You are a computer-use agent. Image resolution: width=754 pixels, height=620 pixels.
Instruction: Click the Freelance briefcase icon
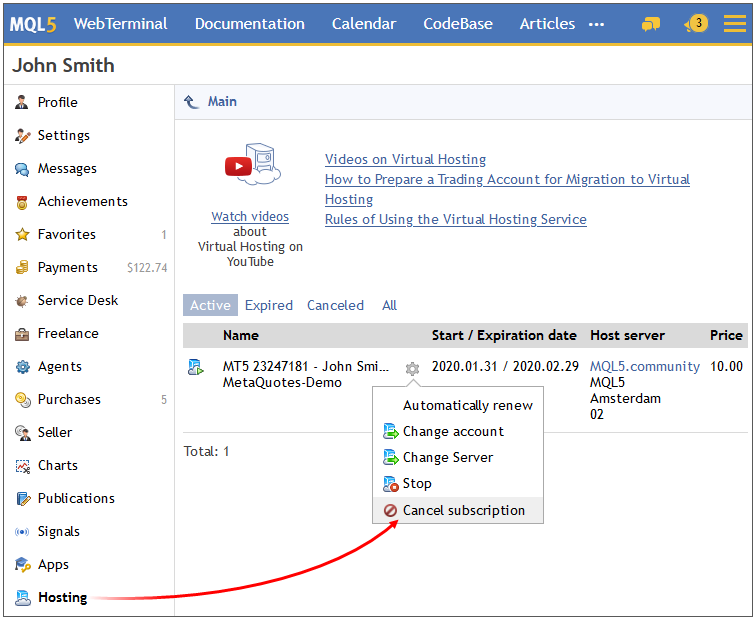point(22,334)
